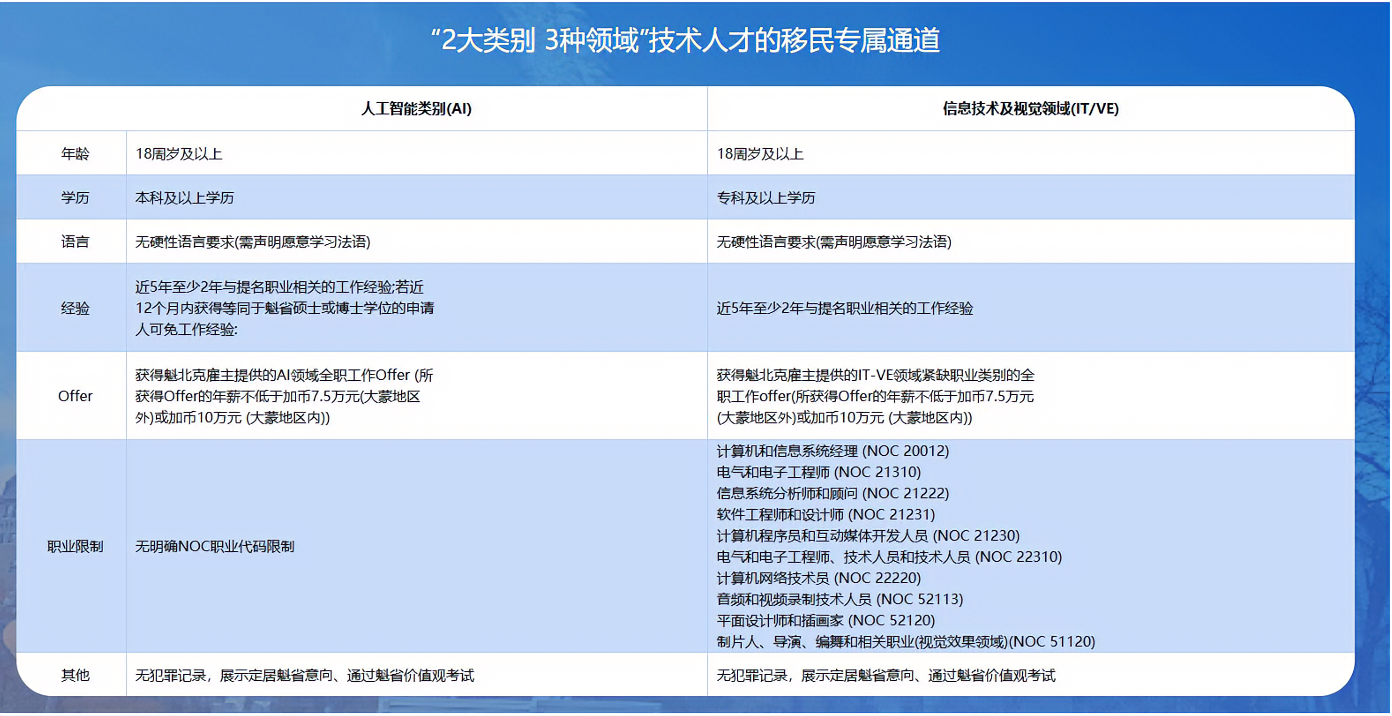Select the 信息技术及视觉领域(IT/VE) column header
The image size is (1392, 716).
pos(1031,109)
